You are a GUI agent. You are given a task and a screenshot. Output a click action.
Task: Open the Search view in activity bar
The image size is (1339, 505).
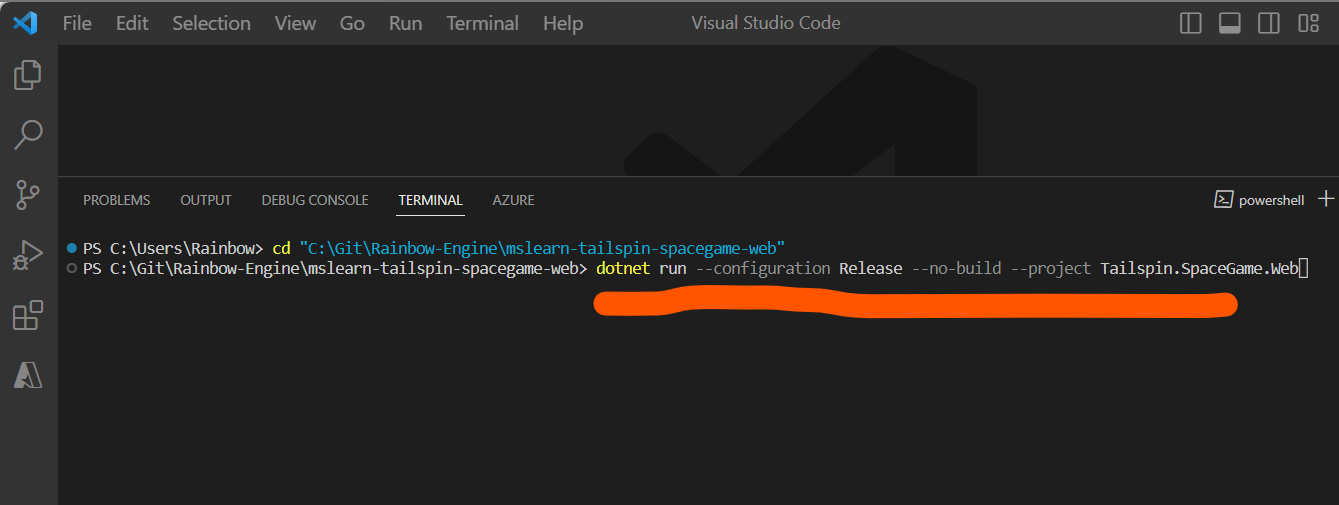pyautogui.click(x=27, y=135)
